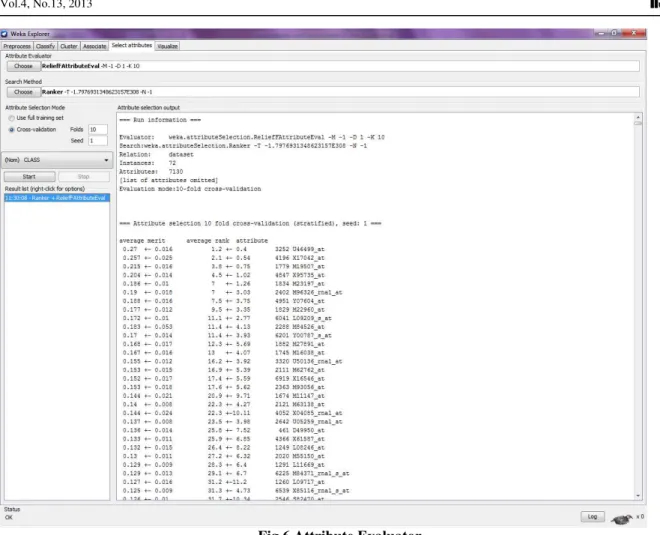Click the 'average merit' column header
The width and height of the screenshot is (660, 535).
[142, 241]
